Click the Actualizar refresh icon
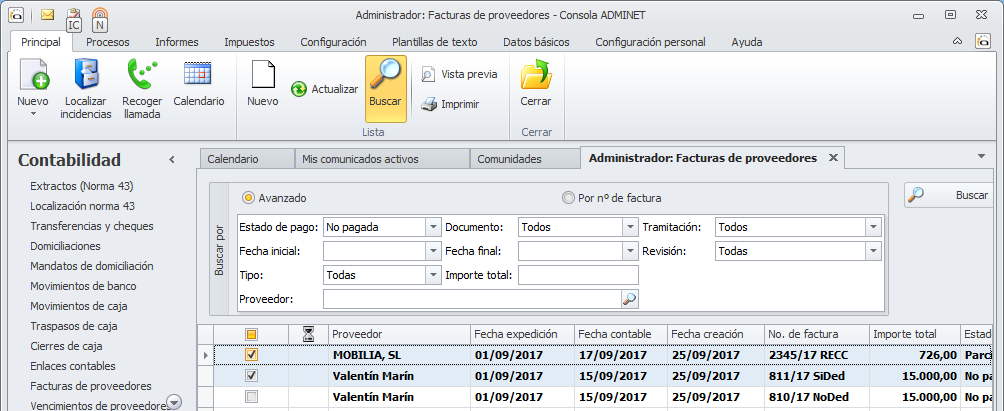This screenshot has width=1004, height=411. point(299,89)
